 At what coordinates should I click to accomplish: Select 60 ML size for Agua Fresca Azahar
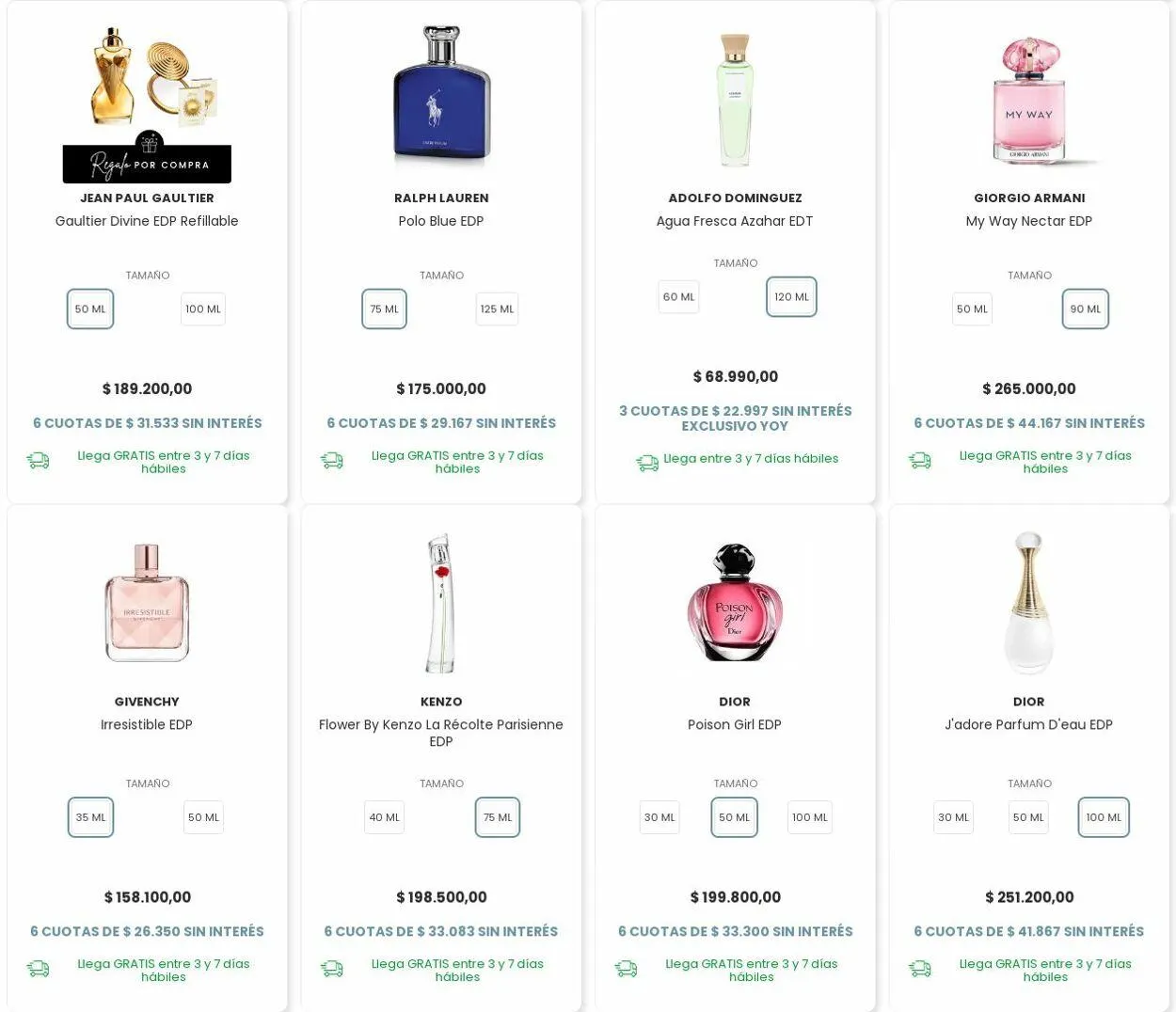pos(678,297)
